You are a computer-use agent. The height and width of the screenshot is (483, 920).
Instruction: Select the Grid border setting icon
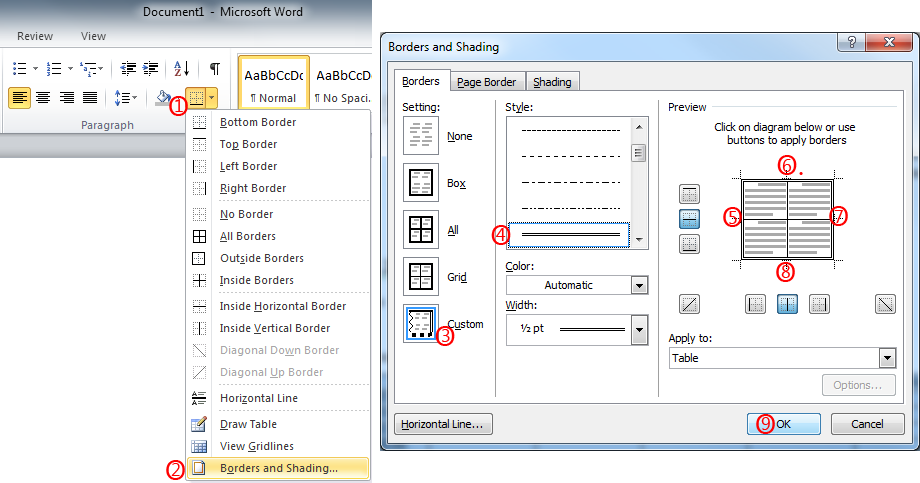pos(421,276)
